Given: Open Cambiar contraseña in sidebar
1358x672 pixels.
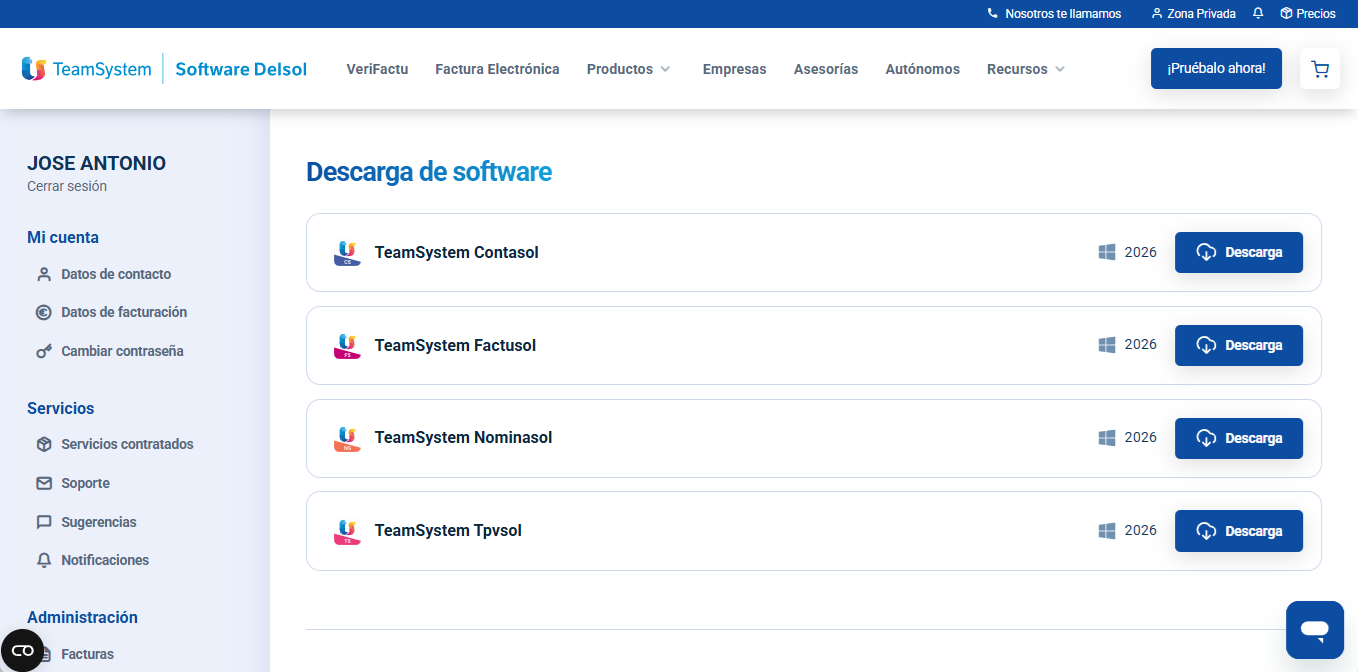Looking at the screenshot, I should pyautogui.click(x=122, y=351).
